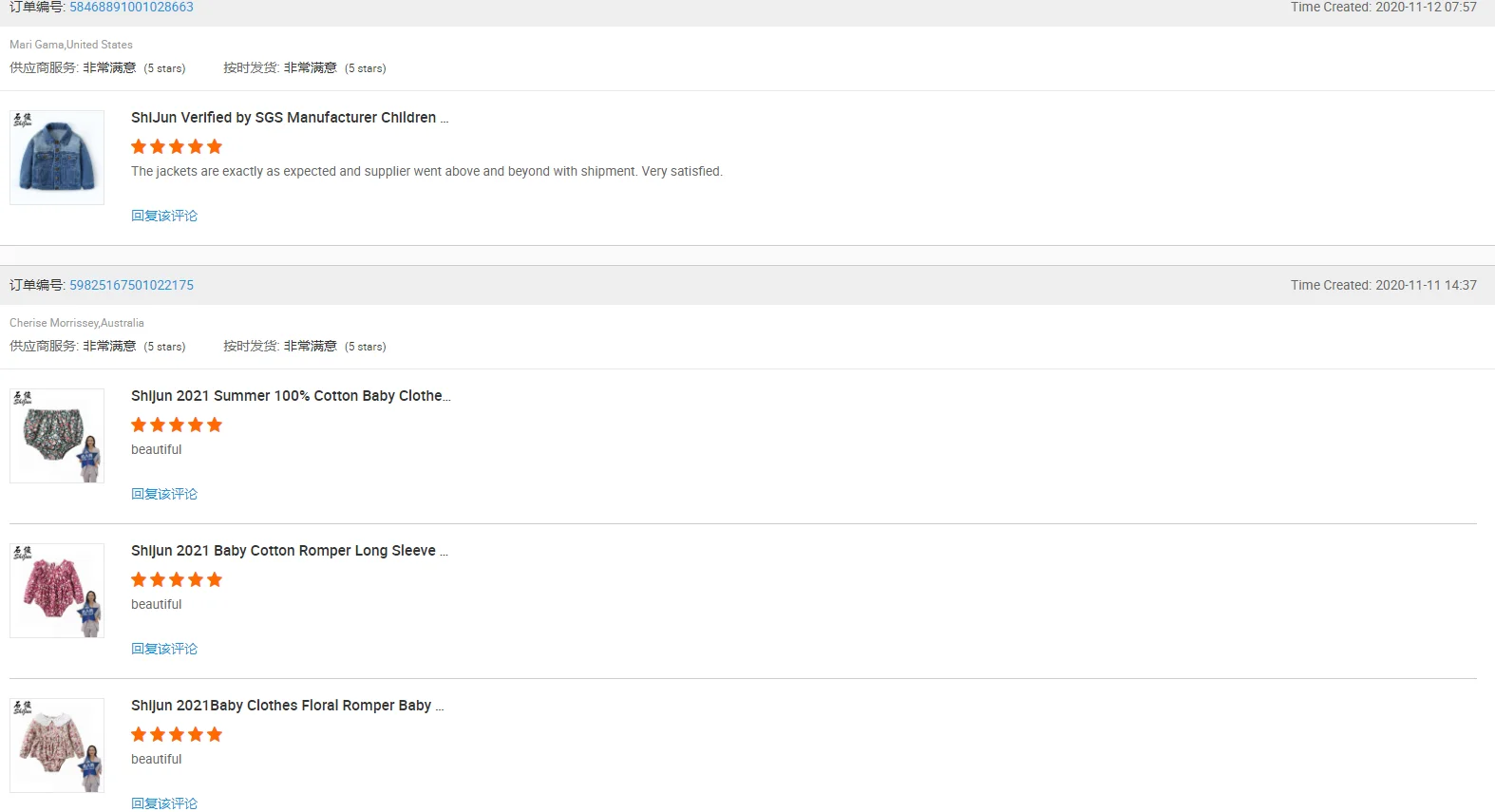1495x812 pixels.
Task: Open the red long sleeve romper thumbnail
Action: point(57,591)
